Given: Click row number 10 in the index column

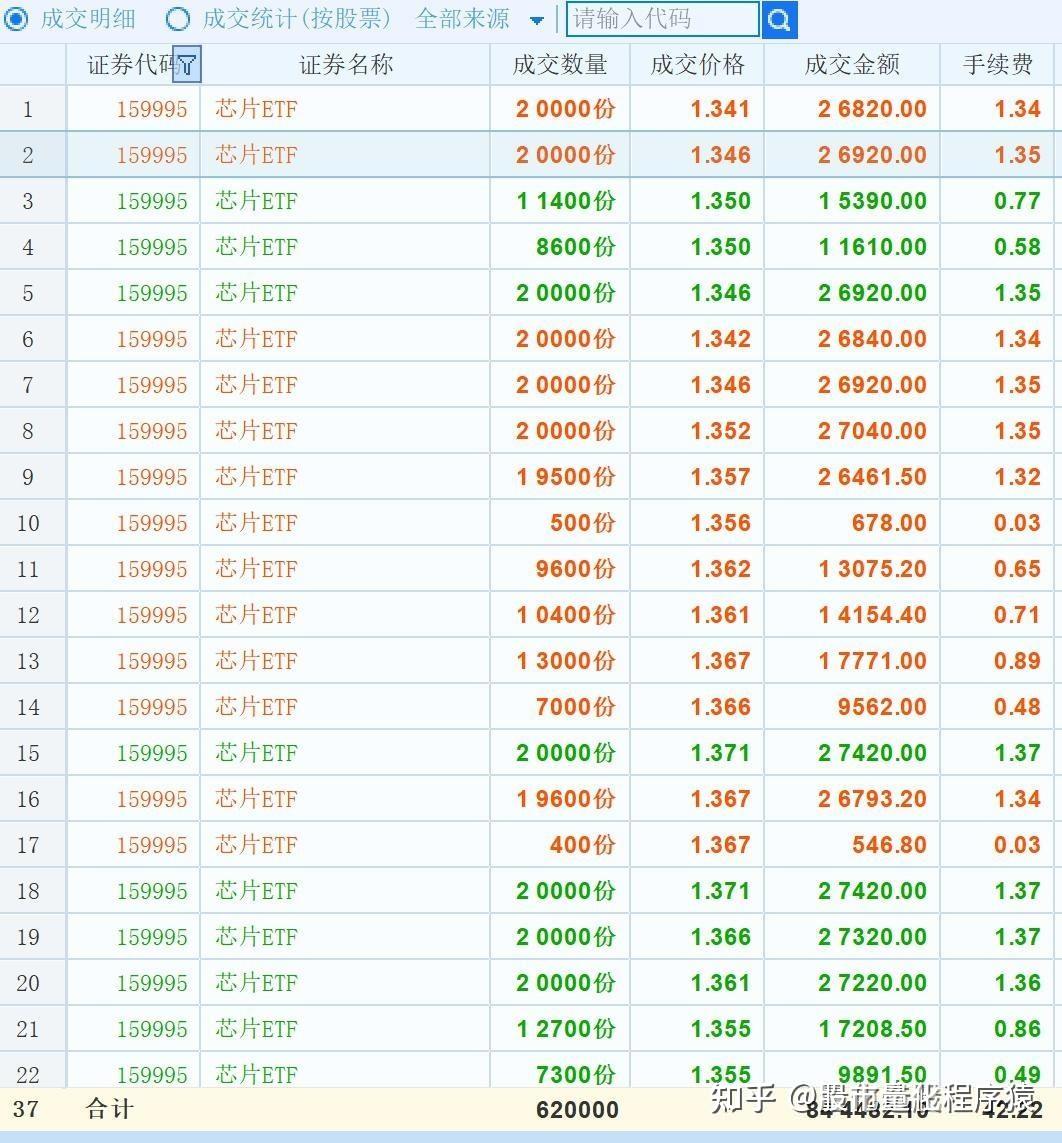Looking at the screenshot, I should click(28, 523).
